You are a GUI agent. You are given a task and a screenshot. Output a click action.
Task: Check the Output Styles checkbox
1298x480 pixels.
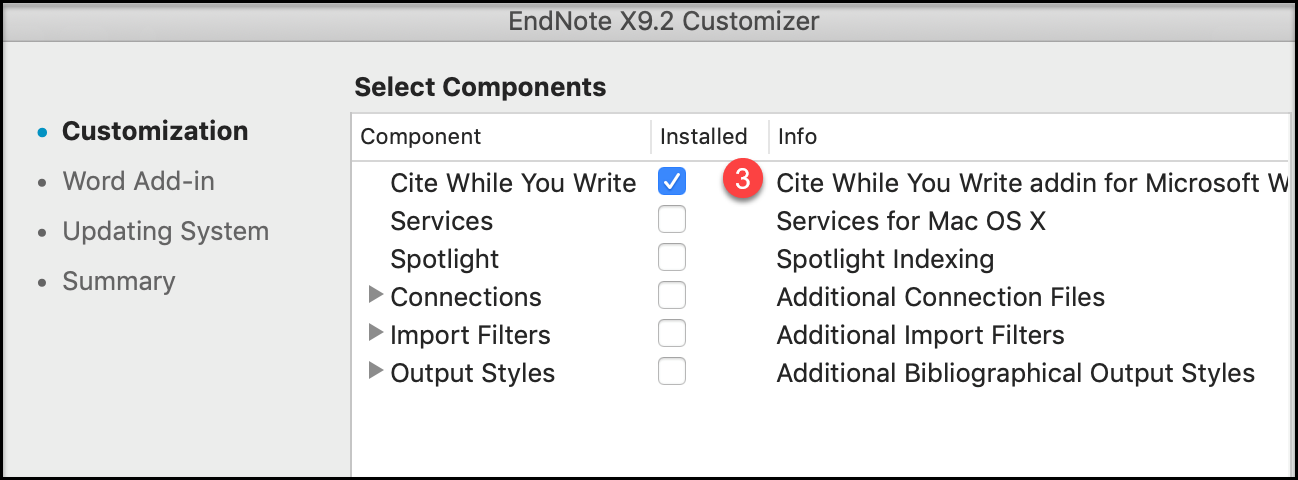click(672, 372)
